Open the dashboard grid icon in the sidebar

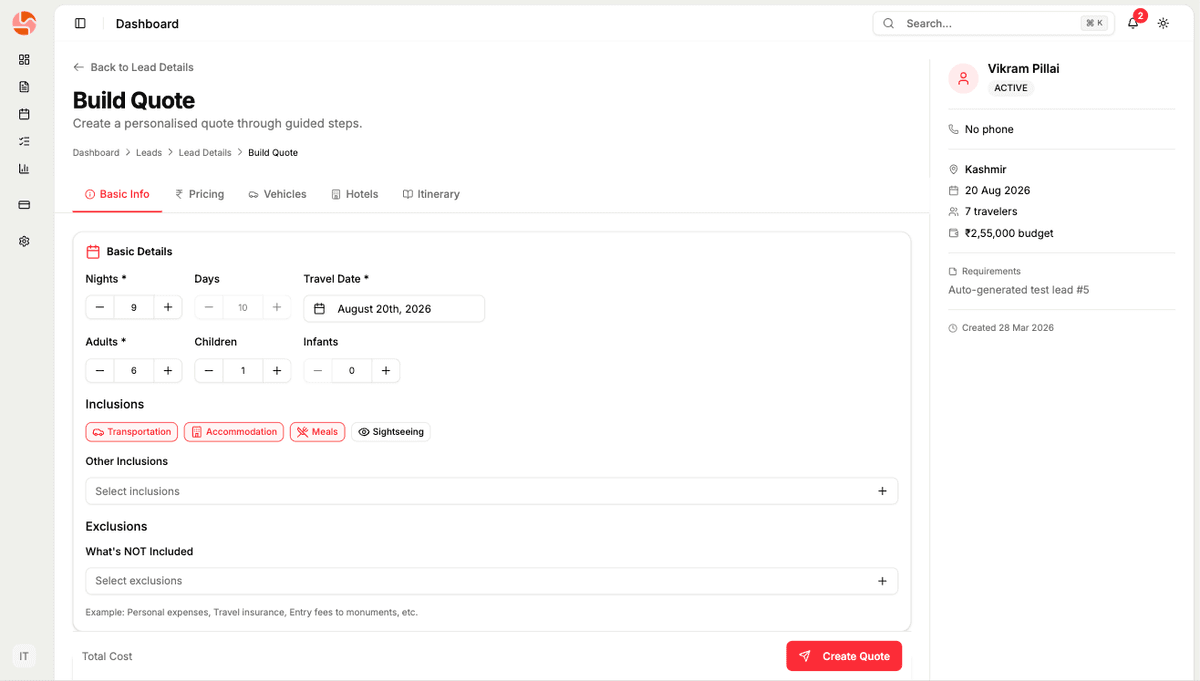click(x=24, y=60)
